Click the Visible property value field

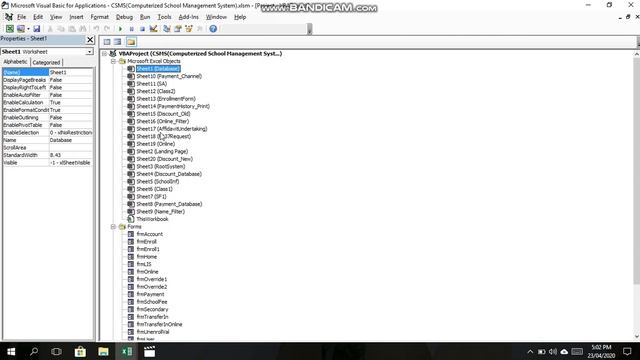(x=71, y=163)
